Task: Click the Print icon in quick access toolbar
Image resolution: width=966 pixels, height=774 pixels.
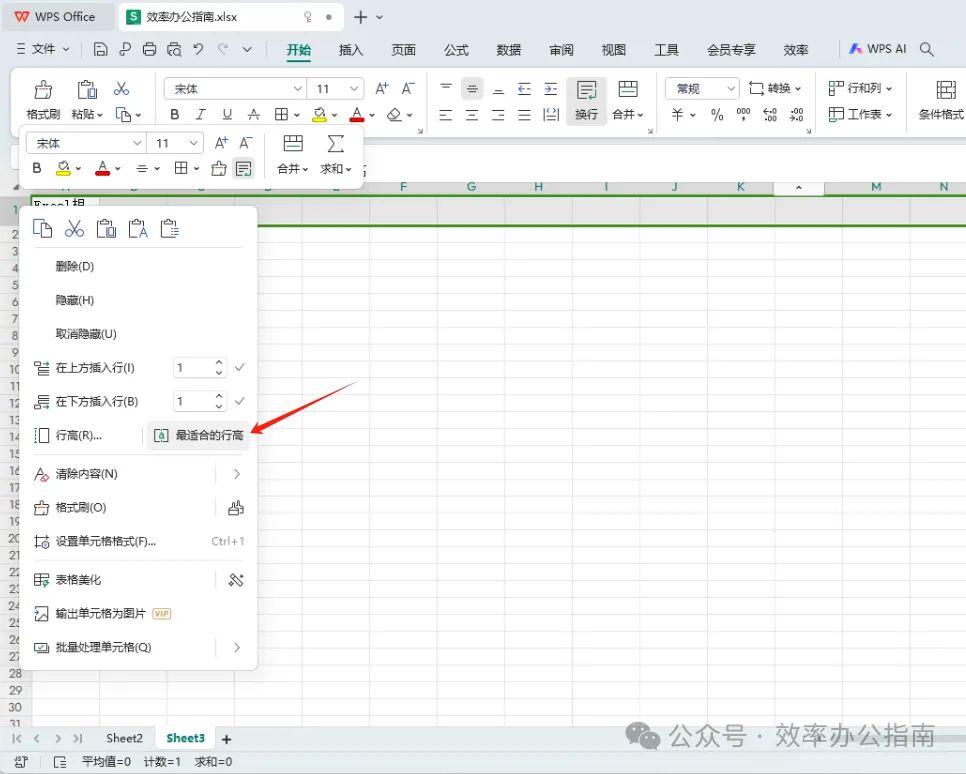Action: 149,49
